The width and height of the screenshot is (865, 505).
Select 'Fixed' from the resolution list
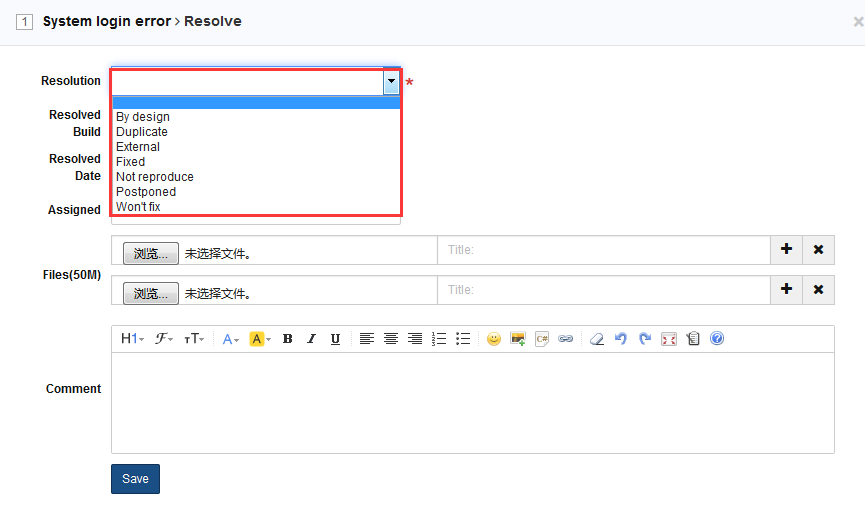click(130, 162)
